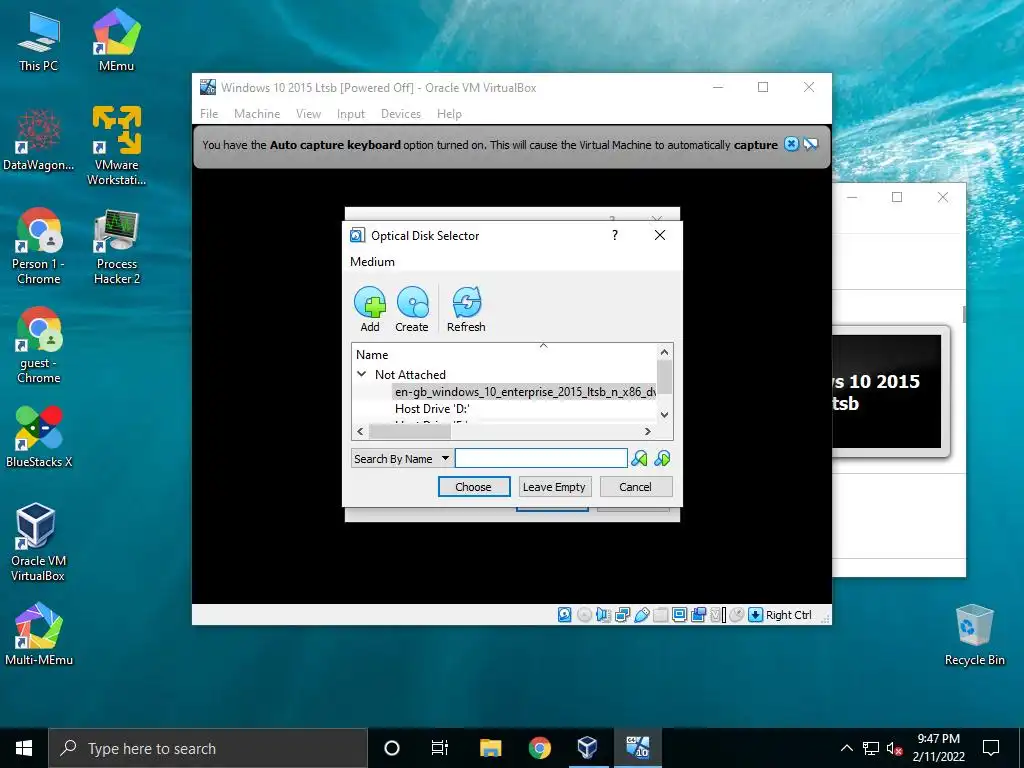
Task: Click the notification suppress message icon
Action: [810, 144]
